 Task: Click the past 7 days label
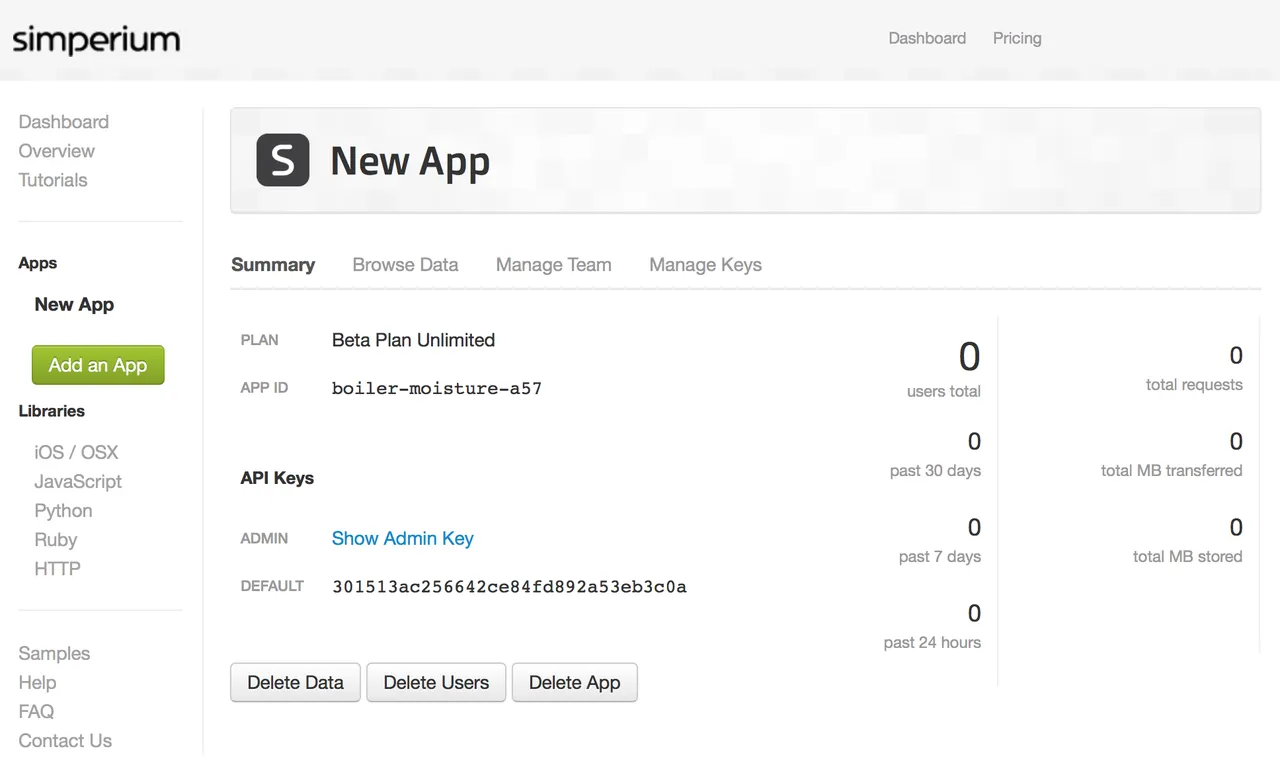coord(939,556)
